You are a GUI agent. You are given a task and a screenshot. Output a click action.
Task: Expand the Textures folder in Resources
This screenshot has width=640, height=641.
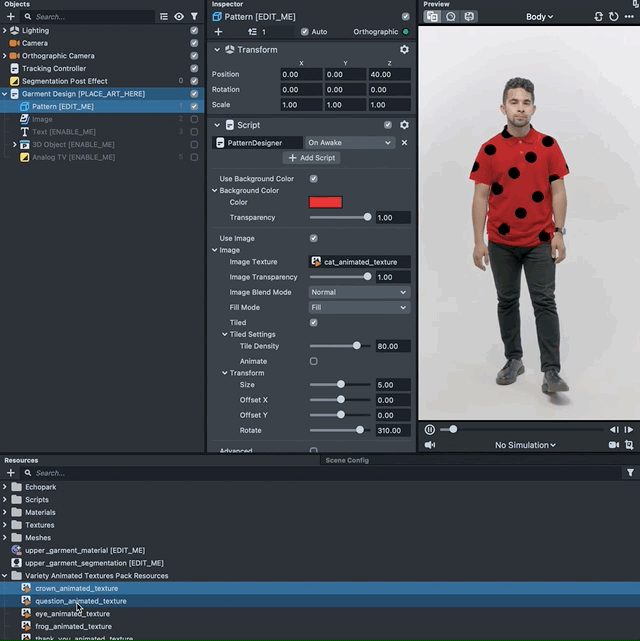click(5, 525)
